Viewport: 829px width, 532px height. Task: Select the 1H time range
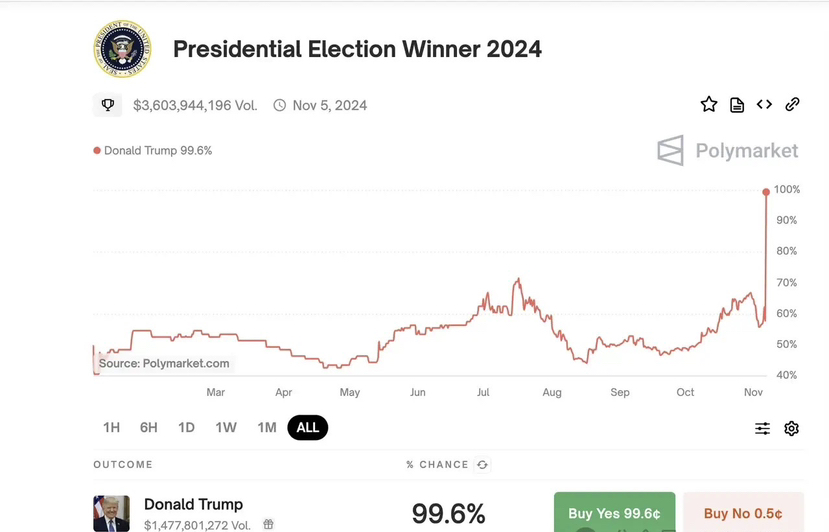[x=111, y=427]
